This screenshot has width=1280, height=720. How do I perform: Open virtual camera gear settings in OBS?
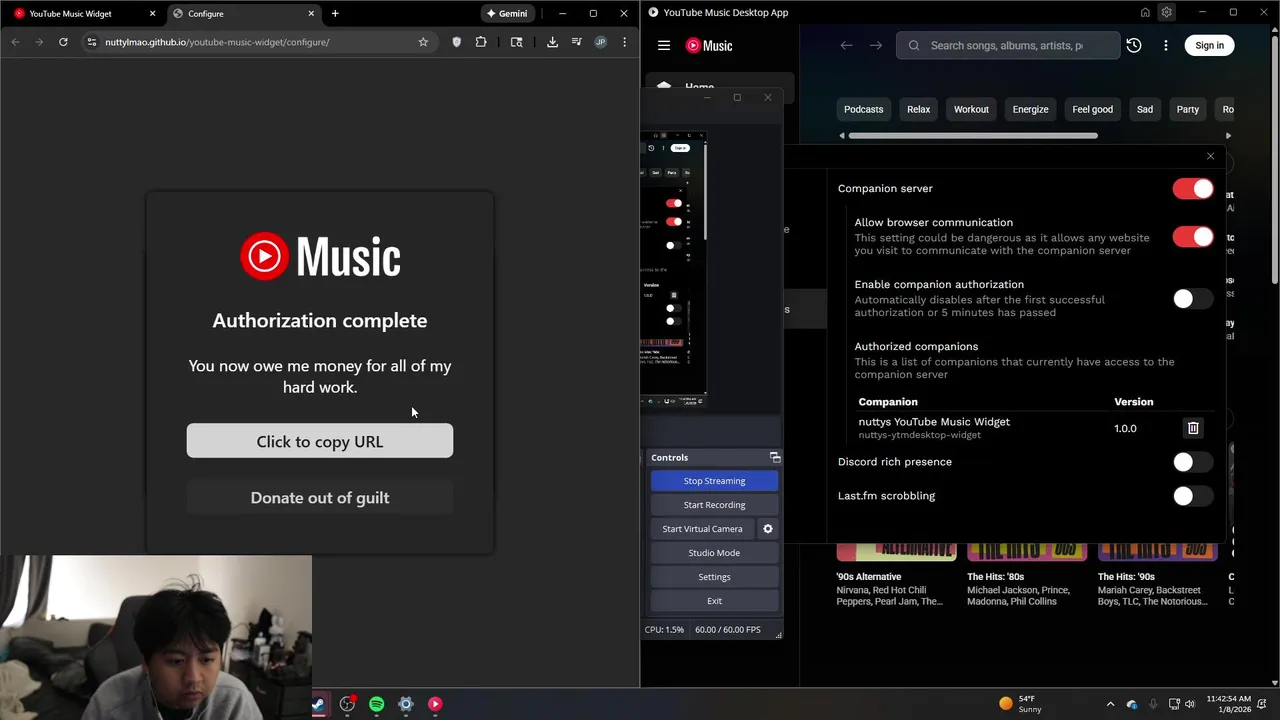(768, 529)
